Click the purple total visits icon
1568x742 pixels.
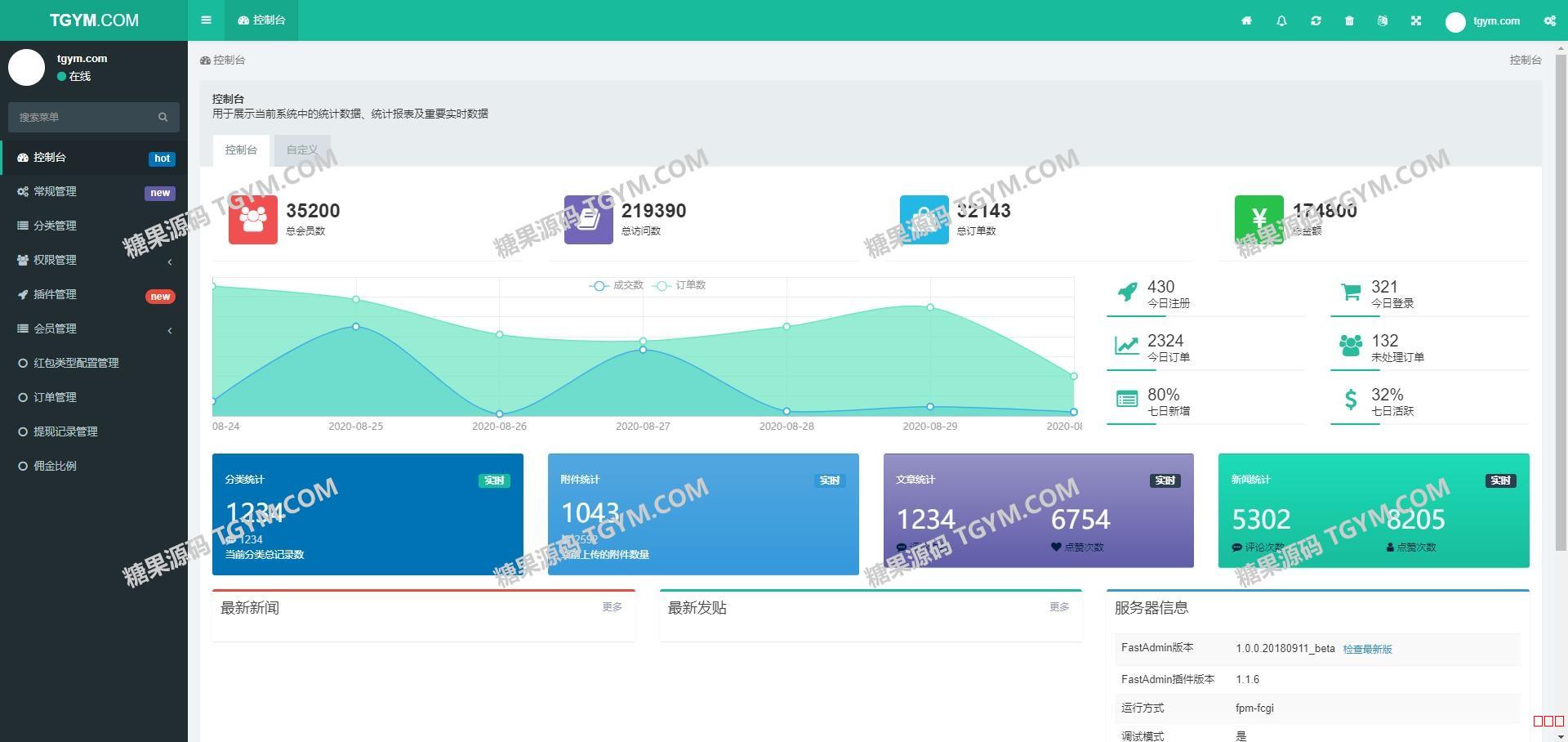click(588, 220)
